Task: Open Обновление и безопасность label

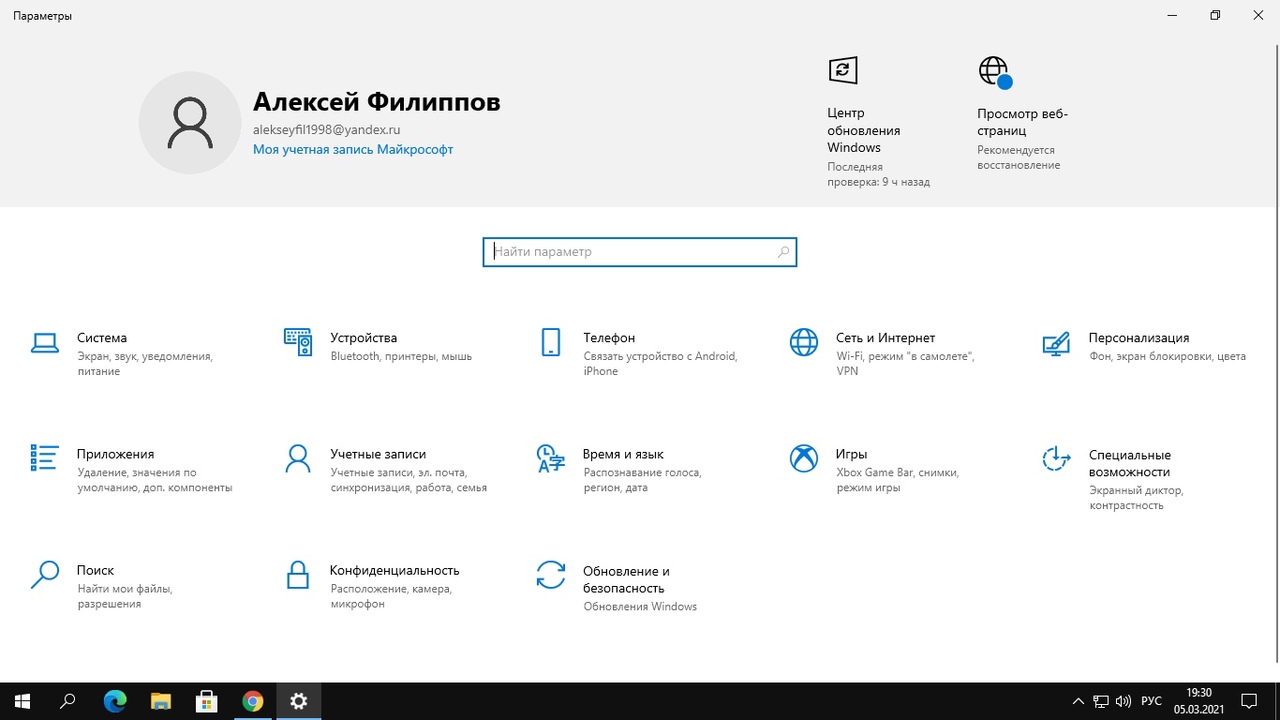Action: (626, 579)
